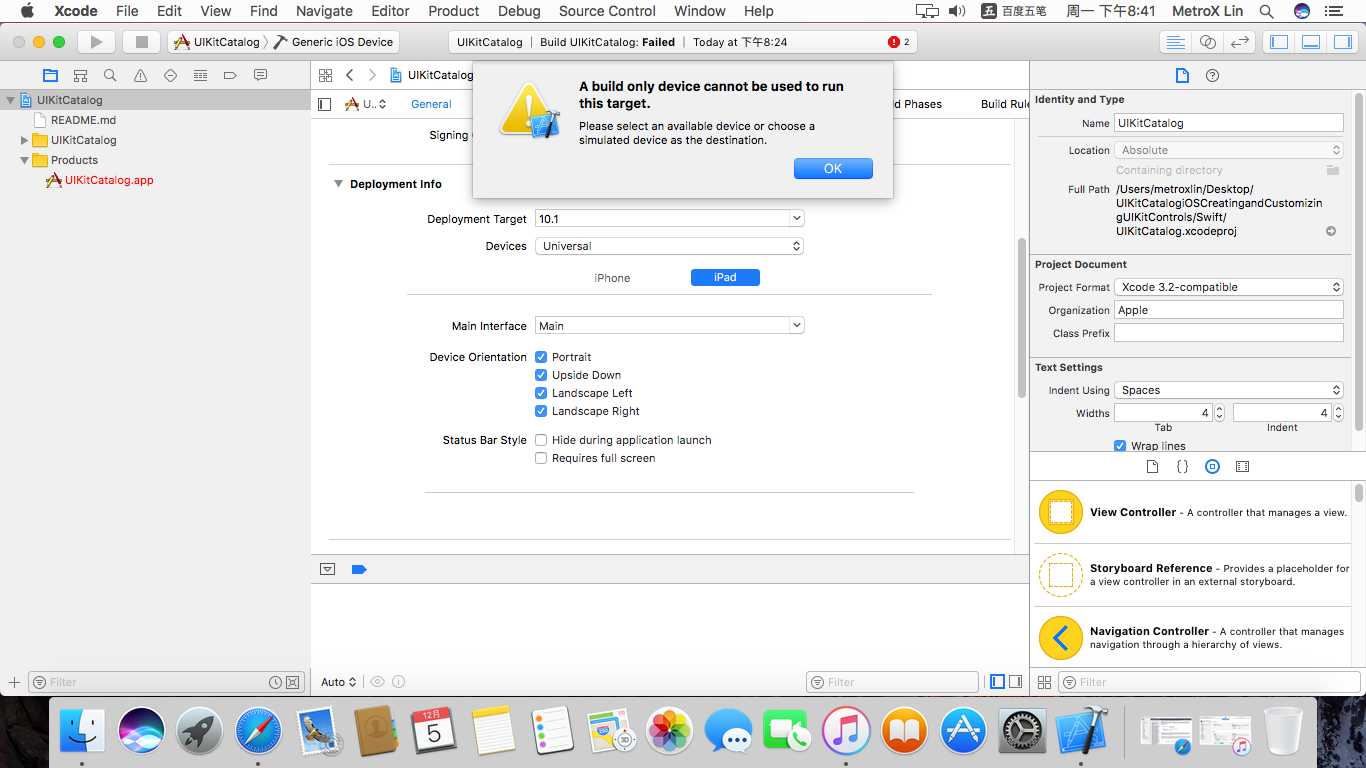The width and height of the screenshot is (1366, 768).
Task: Open the related items grid icon
Action: tap(325, 75)
